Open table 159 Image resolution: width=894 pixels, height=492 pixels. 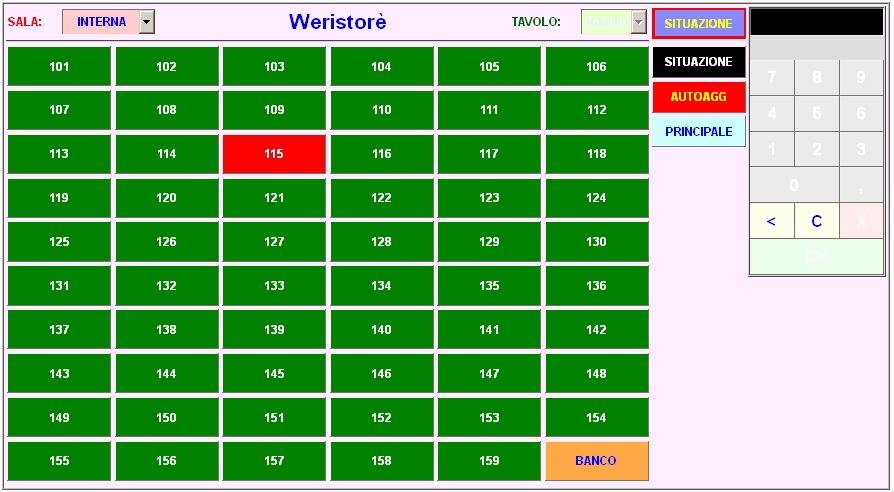[x=489, y=461]
